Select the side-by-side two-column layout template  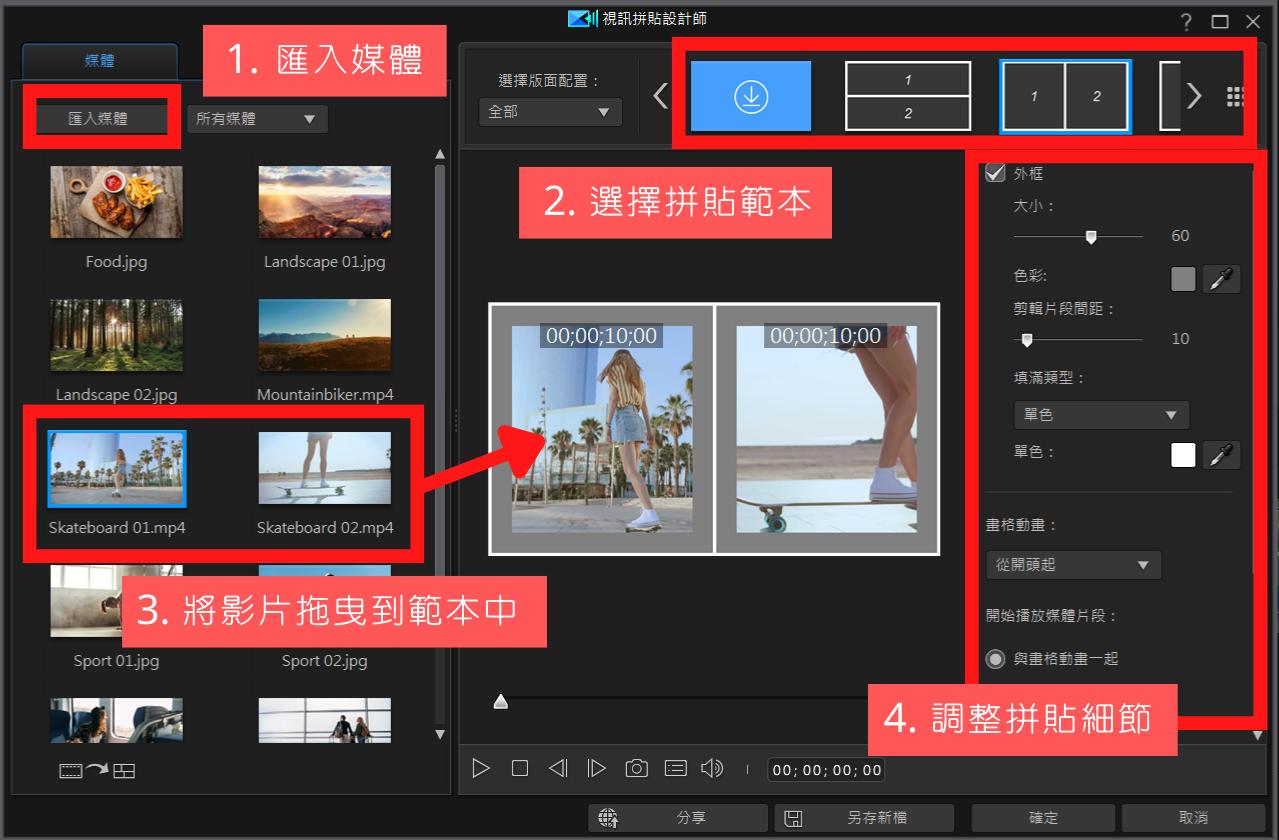[1065, 96]
